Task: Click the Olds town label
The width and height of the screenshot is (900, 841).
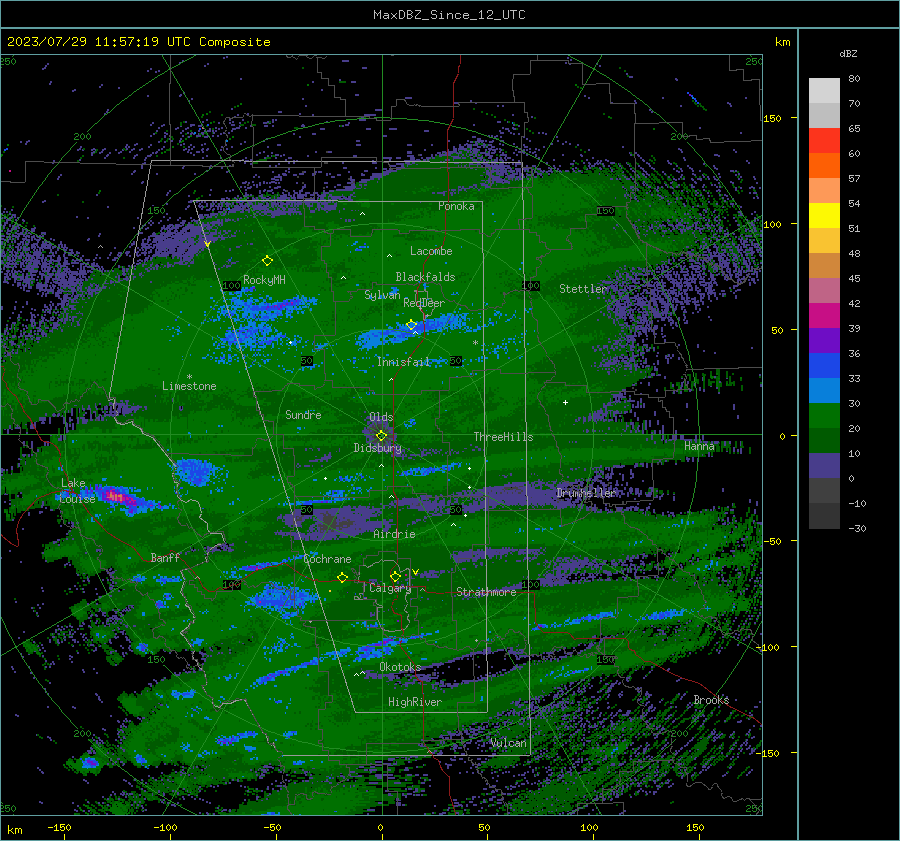Action: tap(381, 417)
